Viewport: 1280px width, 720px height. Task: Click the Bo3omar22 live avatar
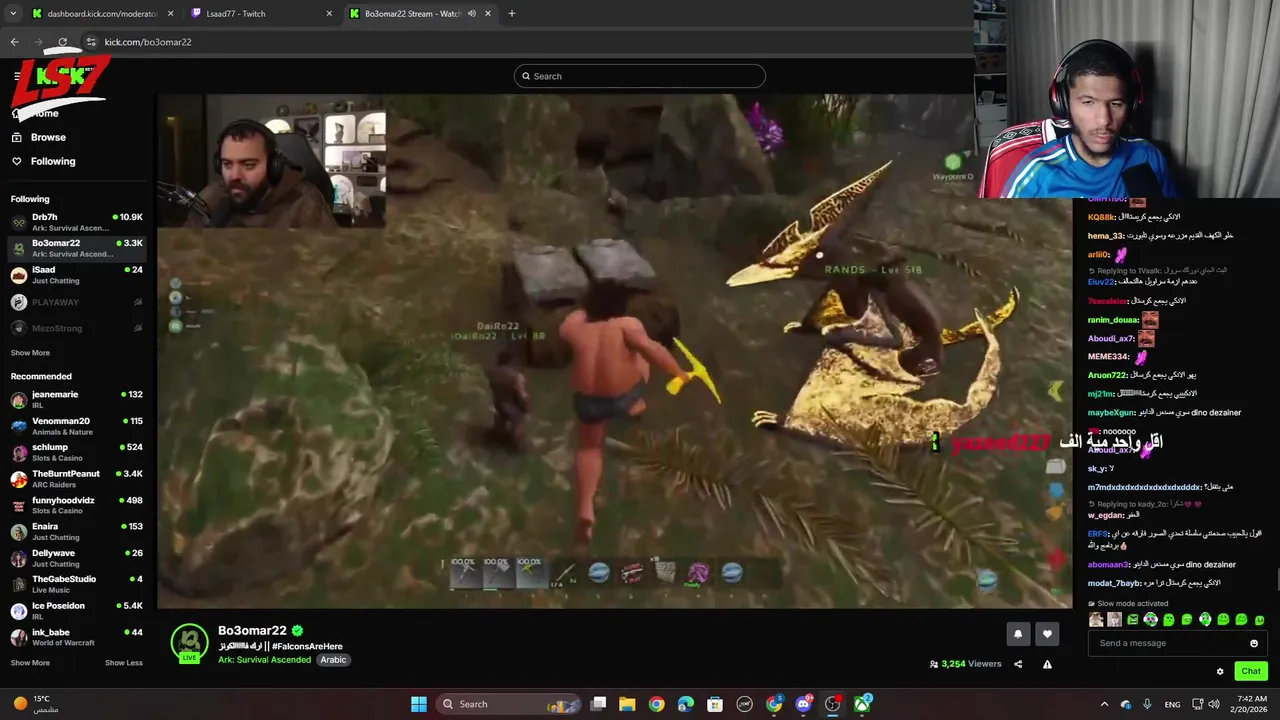189,643
